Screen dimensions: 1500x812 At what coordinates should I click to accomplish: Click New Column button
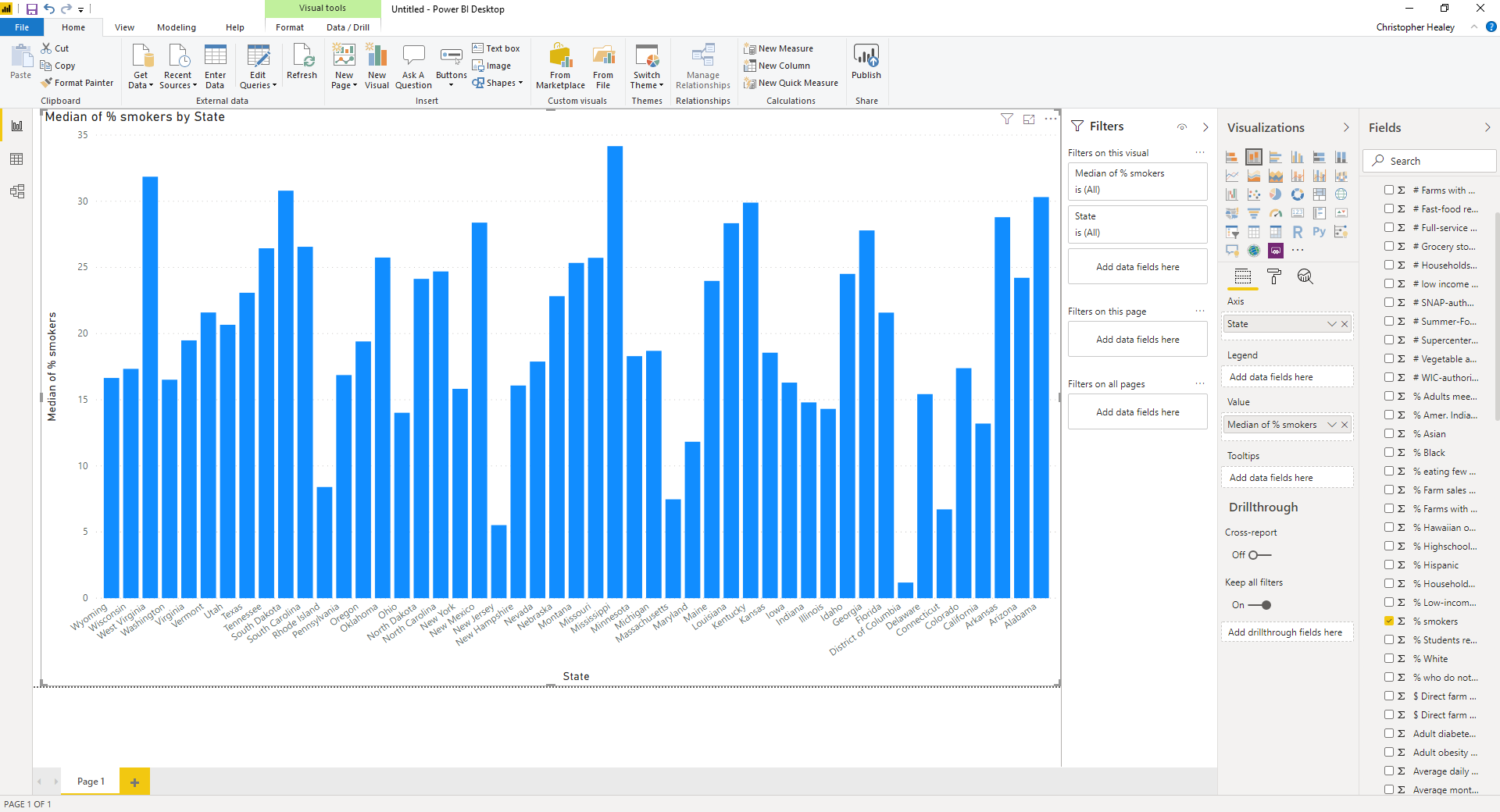point(777,66)
